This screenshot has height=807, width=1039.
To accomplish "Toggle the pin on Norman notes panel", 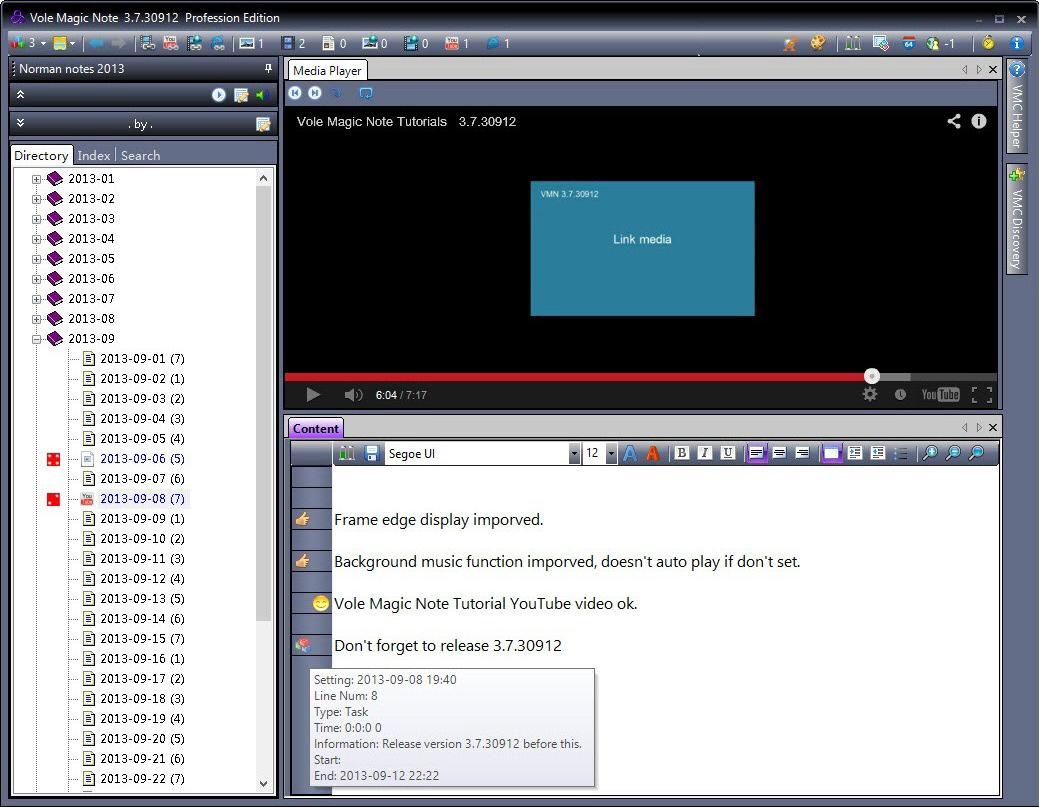I will [268, 68].
